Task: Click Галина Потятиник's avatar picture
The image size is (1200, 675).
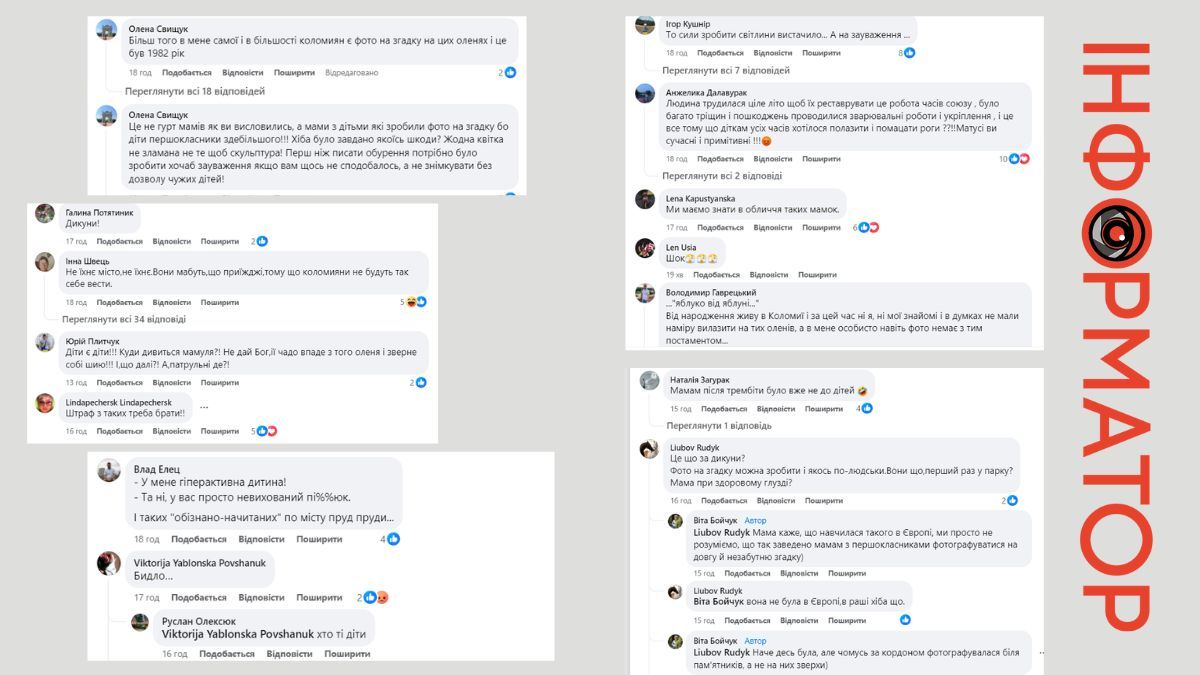Action: point(45,213)
